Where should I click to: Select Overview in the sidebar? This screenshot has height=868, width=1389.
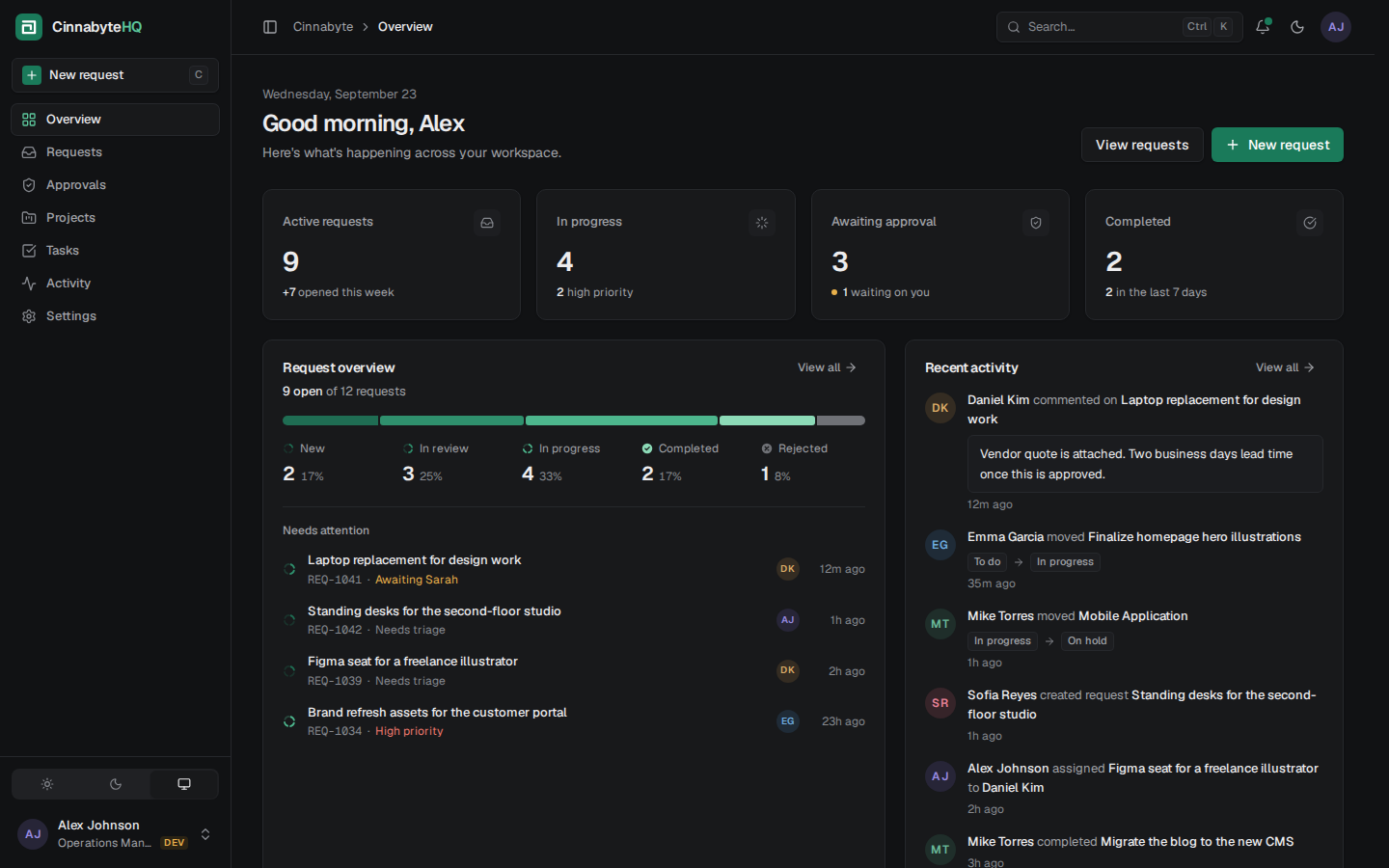115,120
